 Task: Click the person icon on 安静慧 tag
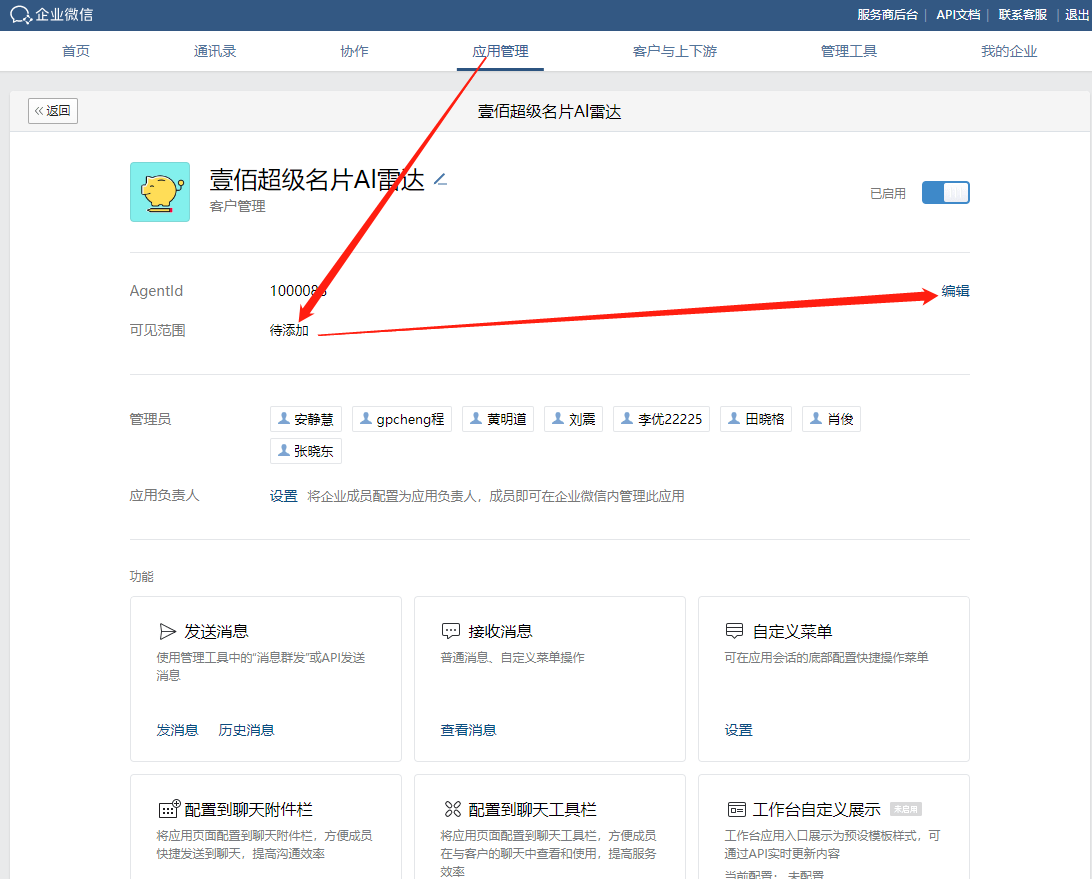[x=283, y=419]
